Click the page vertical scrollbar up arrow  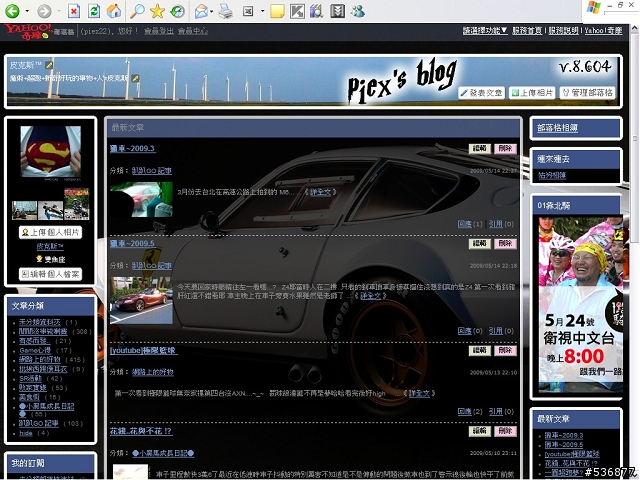tap(635, 28)
